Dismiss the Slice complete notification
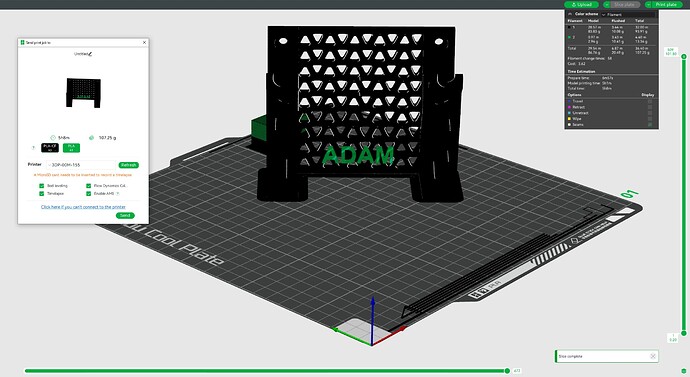Screen dimensions: 690x377 [653, 356]
